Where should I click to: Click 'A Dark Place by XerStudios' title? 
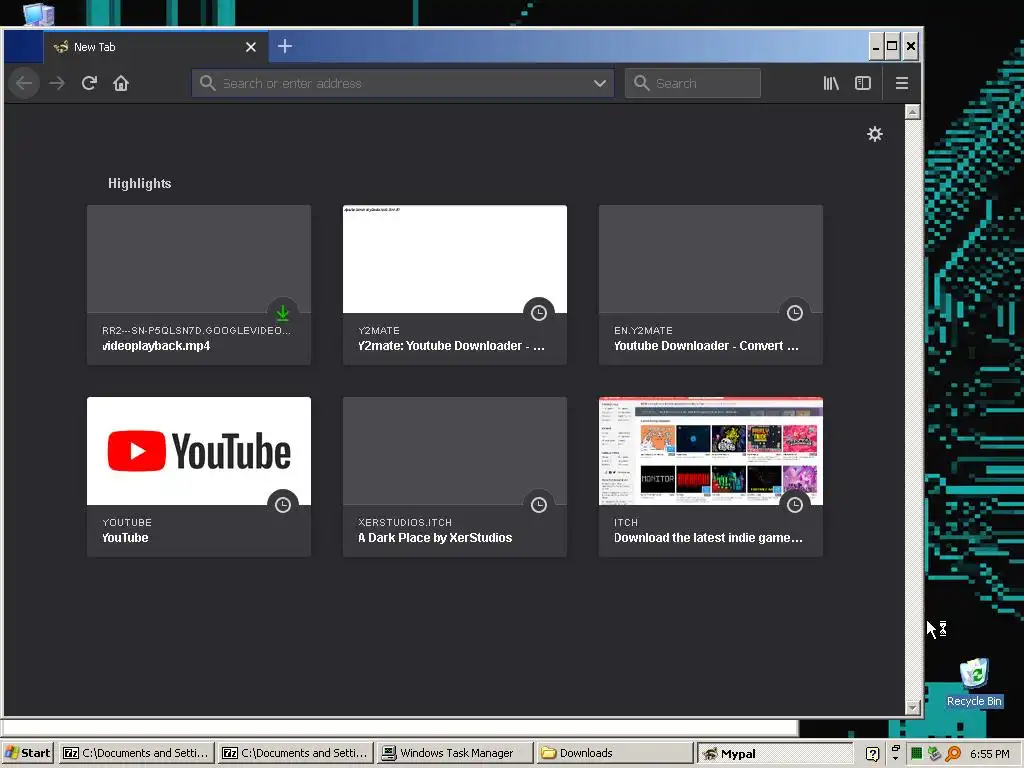435,538
